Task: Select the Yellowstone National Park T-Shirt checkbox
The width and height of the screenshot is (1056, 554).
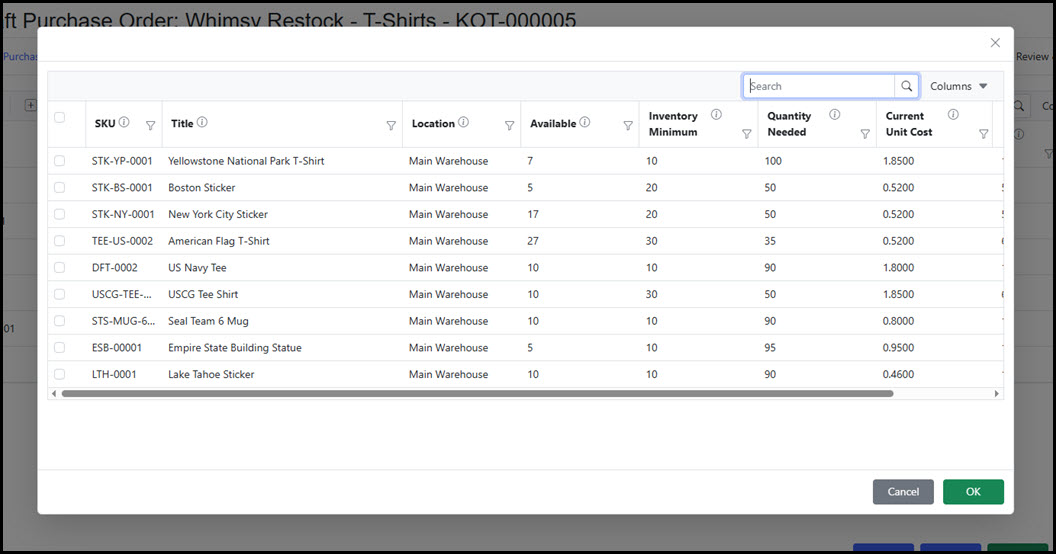Action: [60, 161]
